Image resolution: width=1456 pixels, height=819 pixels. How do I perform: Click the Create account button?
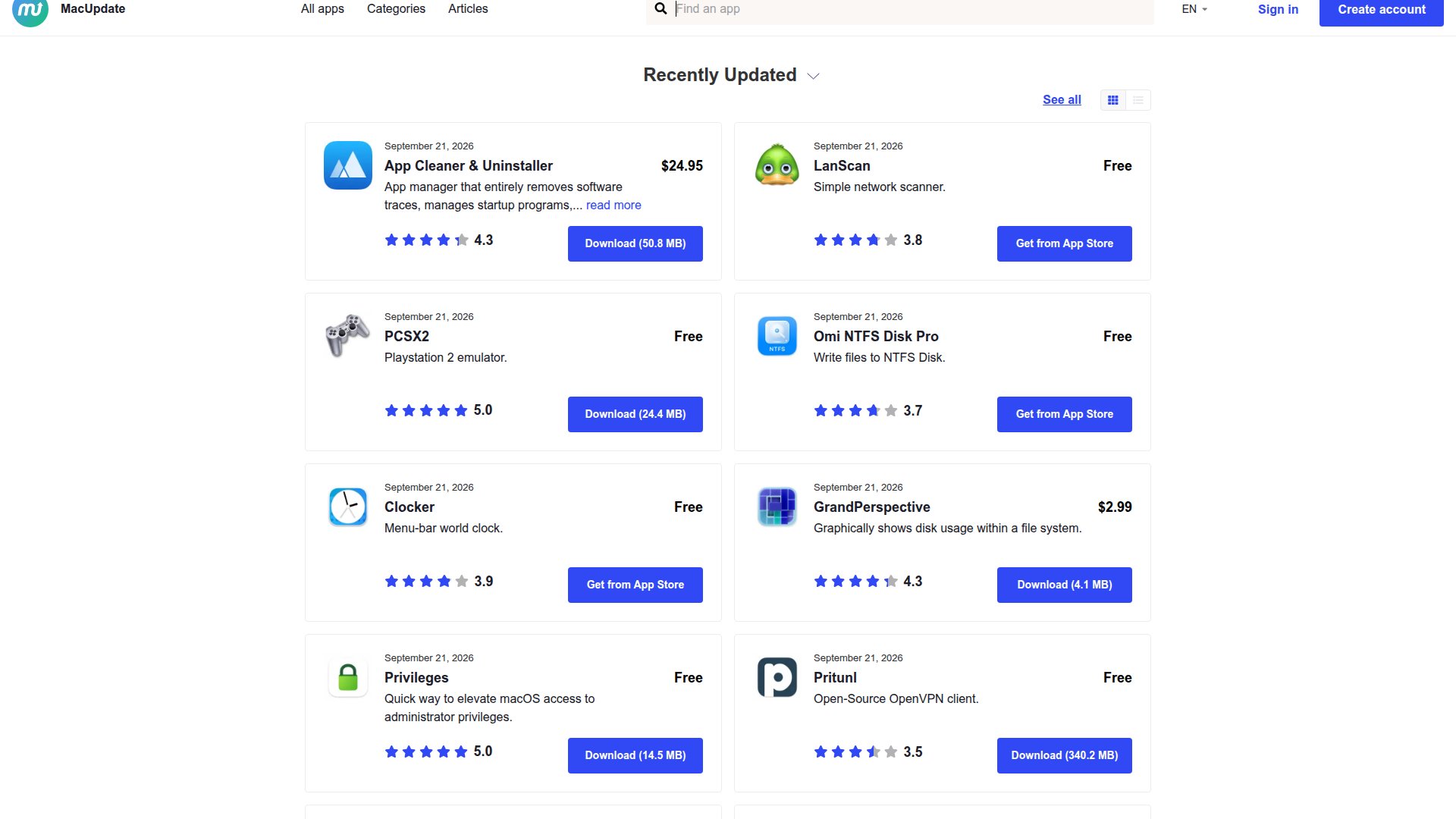(1382, 11)
